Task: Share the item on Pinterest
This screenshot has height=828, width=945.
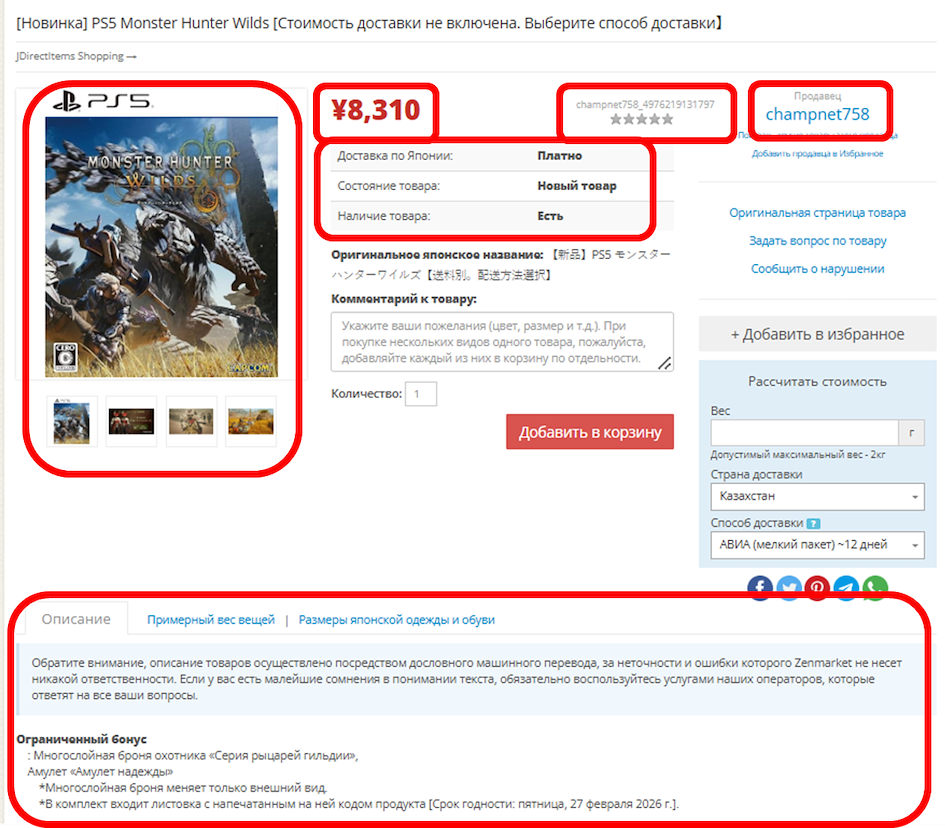Action: (x=817, y=588)
